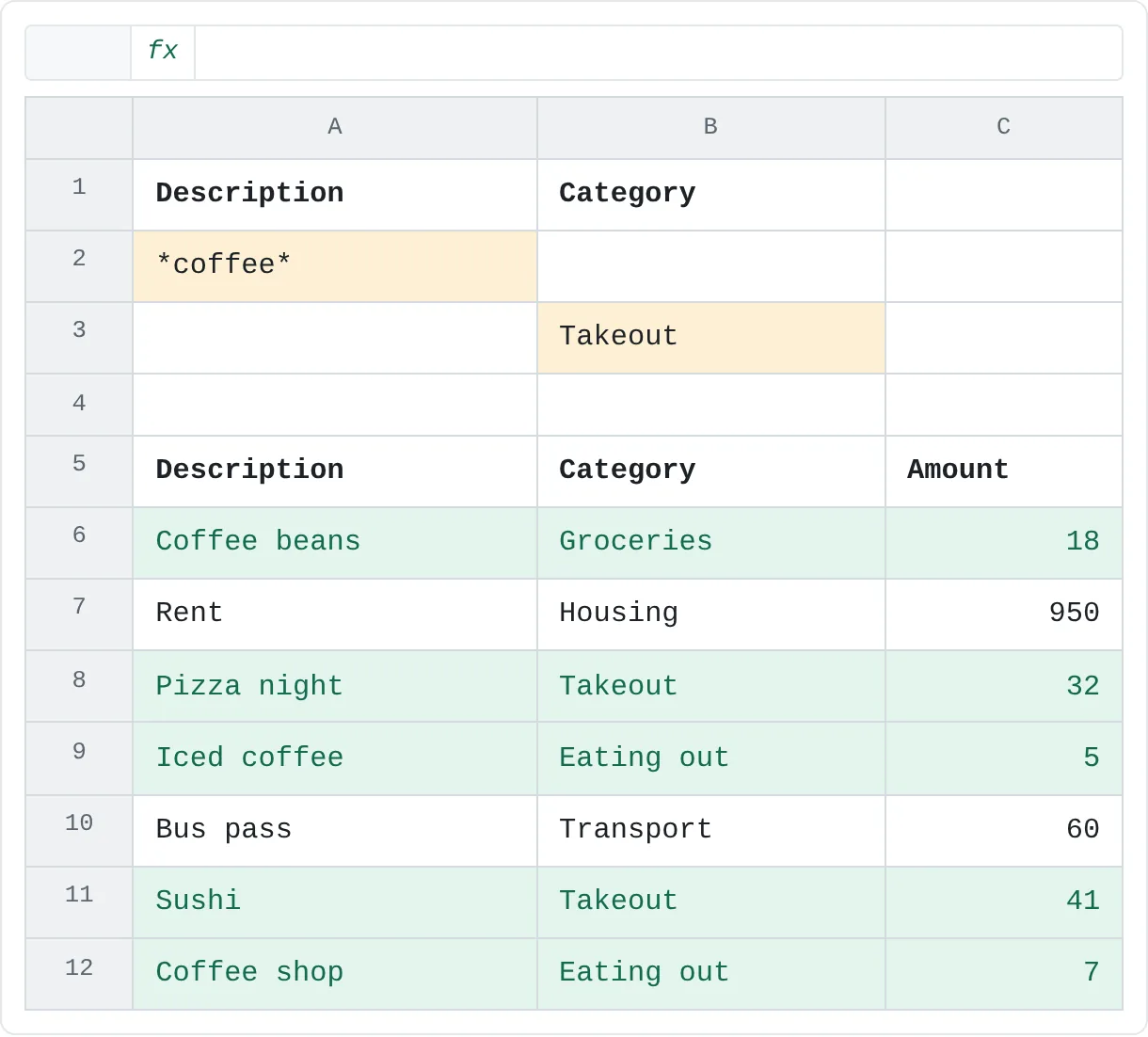Screen dimensions: 1148x1037
Task: Select row 10 header
Action: tap(79, 831)
